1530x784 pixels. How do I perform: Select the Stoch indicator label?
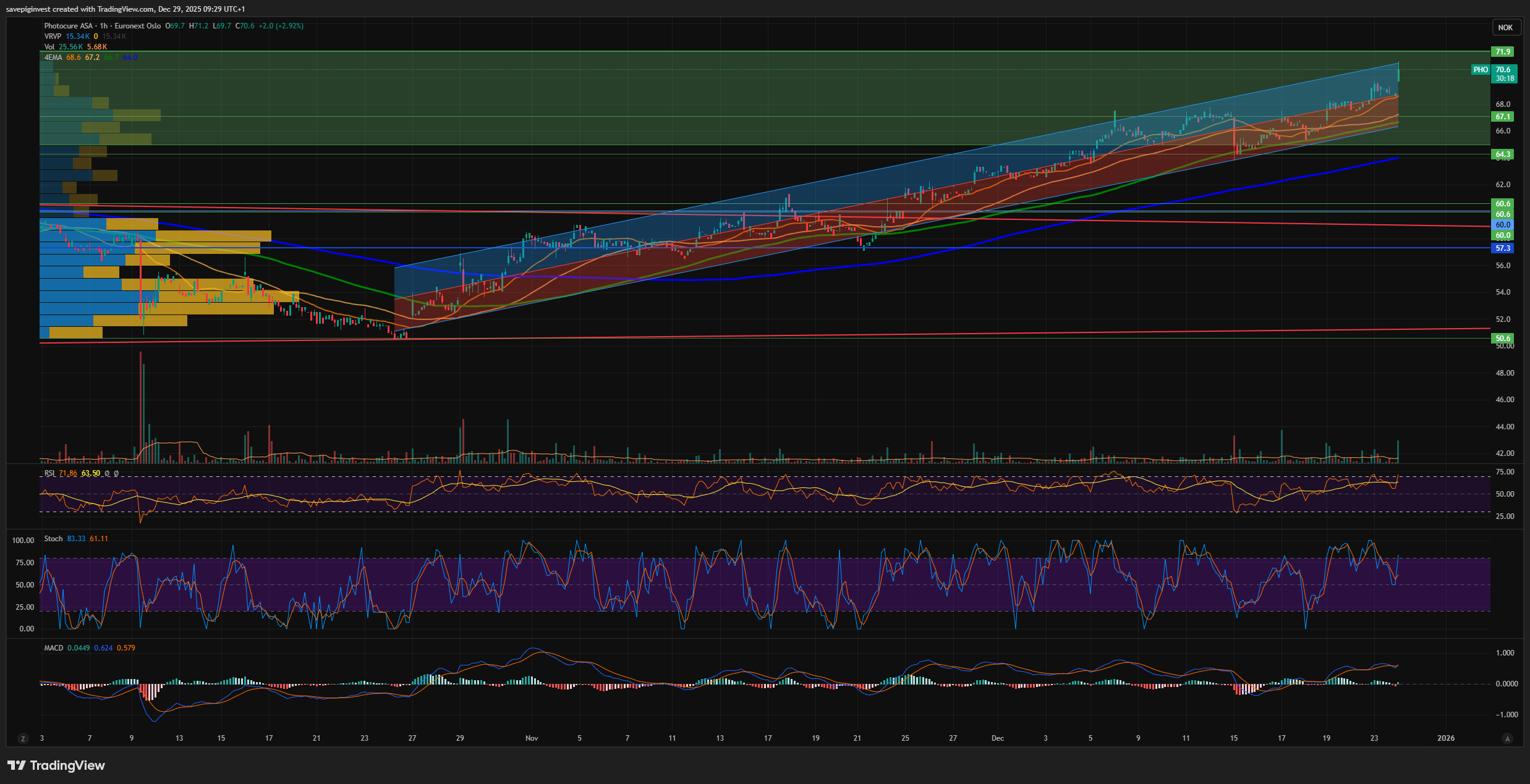(53, 539)
